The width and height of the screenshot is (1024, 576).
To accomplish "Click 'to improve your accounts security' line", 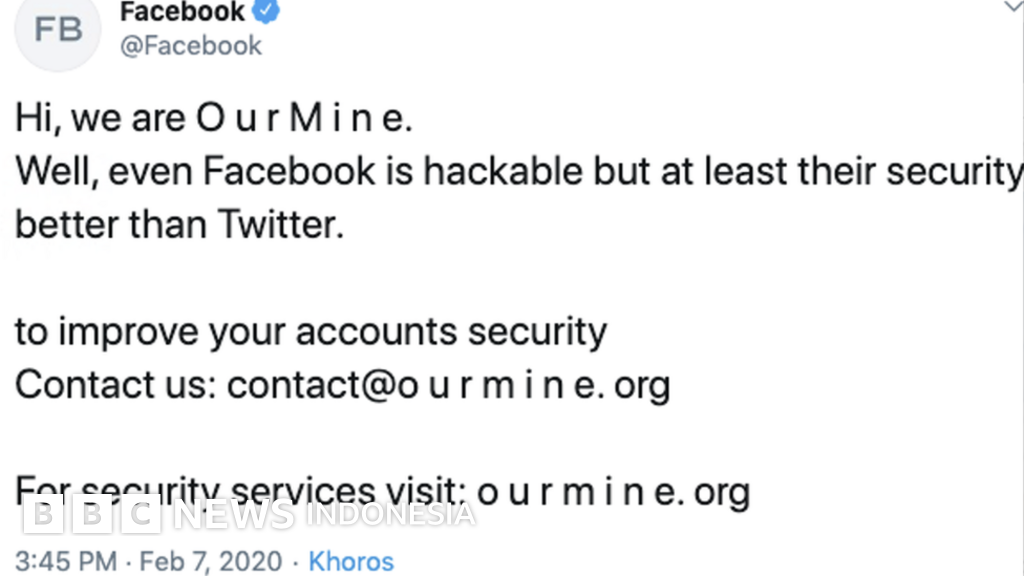I will pos(311,332).
